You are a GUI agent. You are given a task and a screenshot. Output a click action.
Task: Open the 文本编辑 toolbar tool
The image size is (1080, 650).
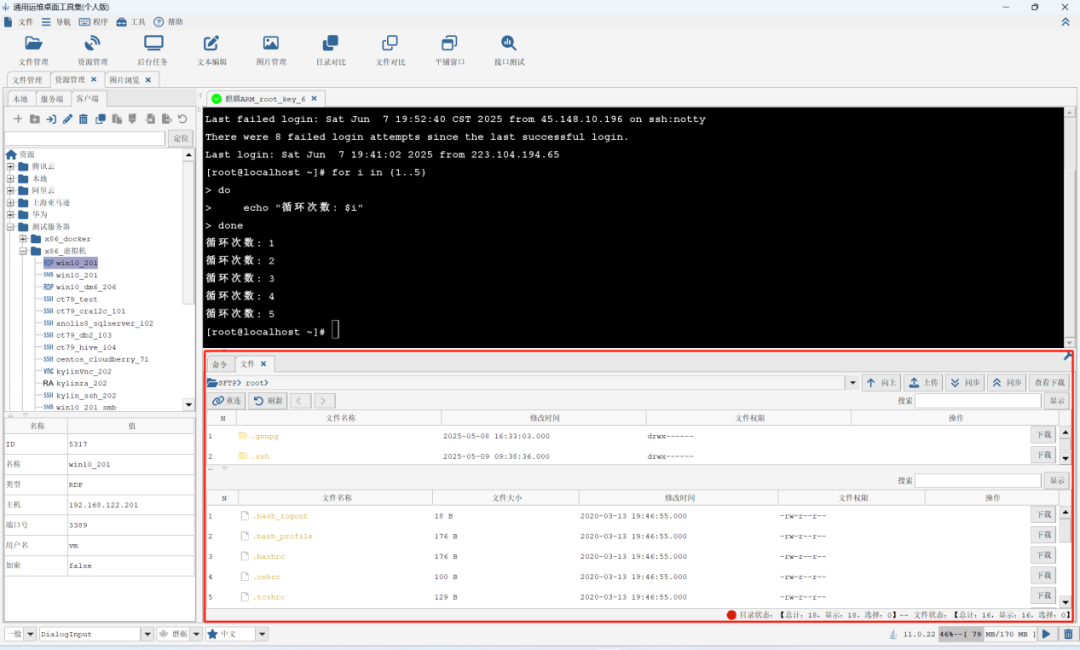pyautogui.click(x=211, y=51)
